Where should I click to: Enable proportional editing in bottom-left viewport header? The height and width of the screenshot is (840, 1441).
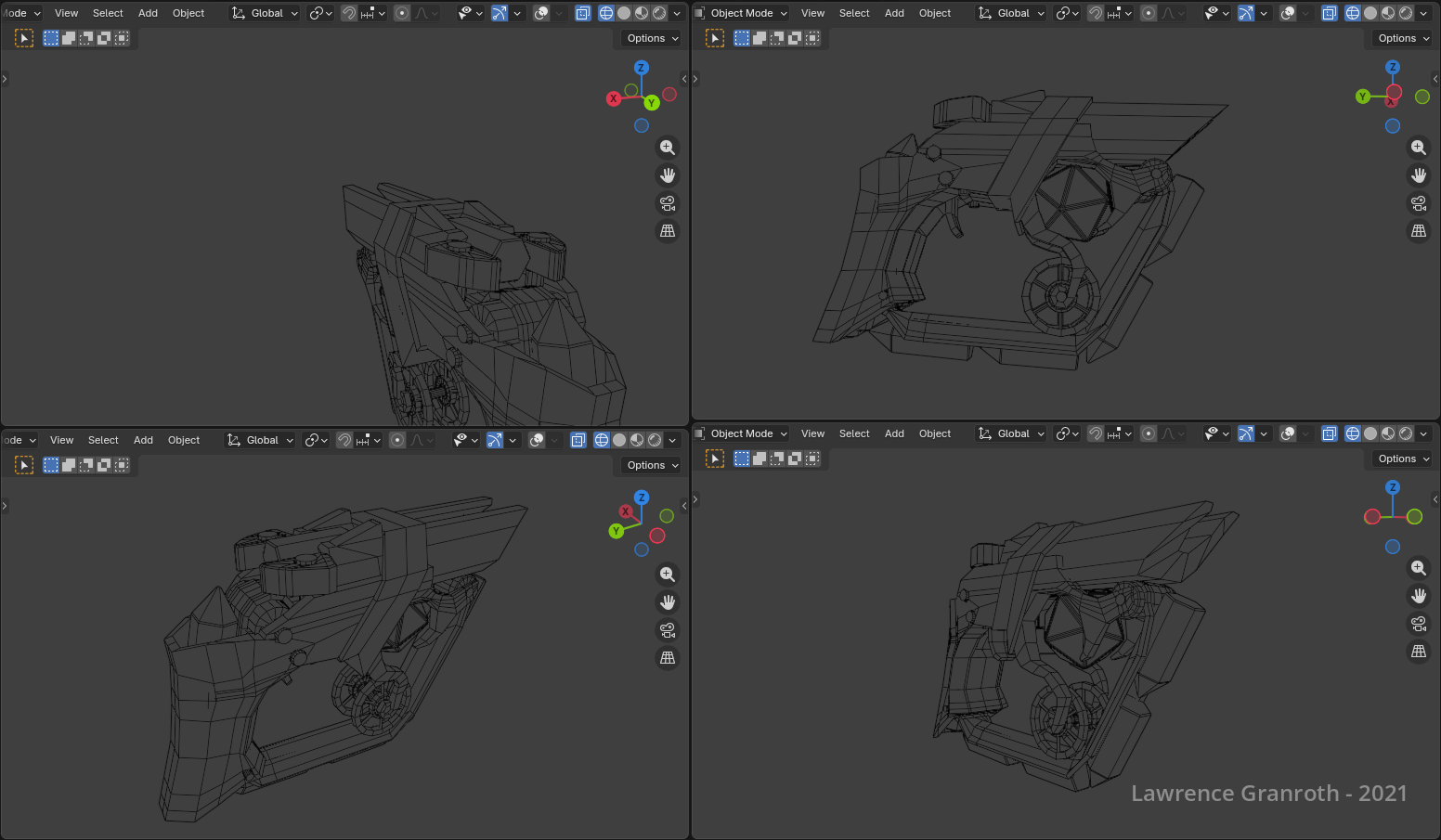pos(397,440)
